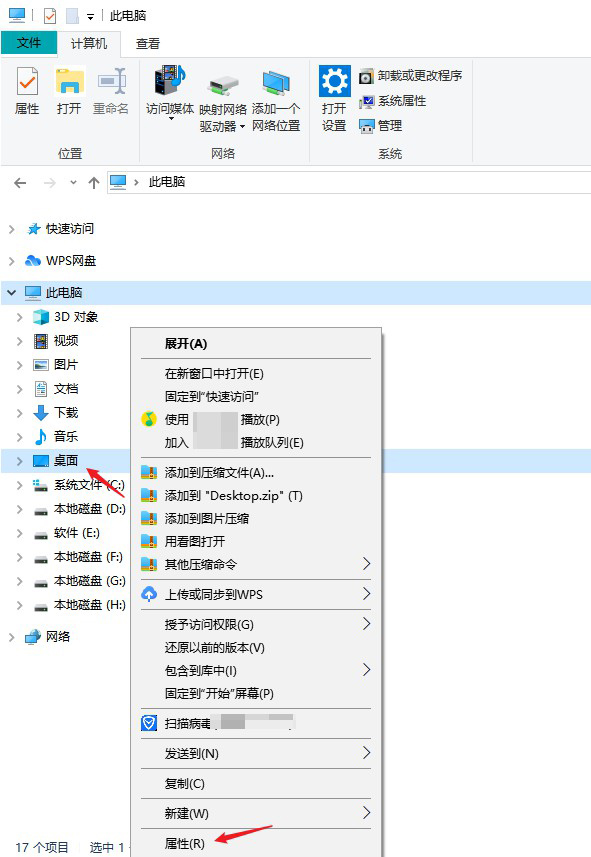Open Include in library (包含到库中) submenu
The width and height of the screenshot is (591, 857).
click(256, 671)
